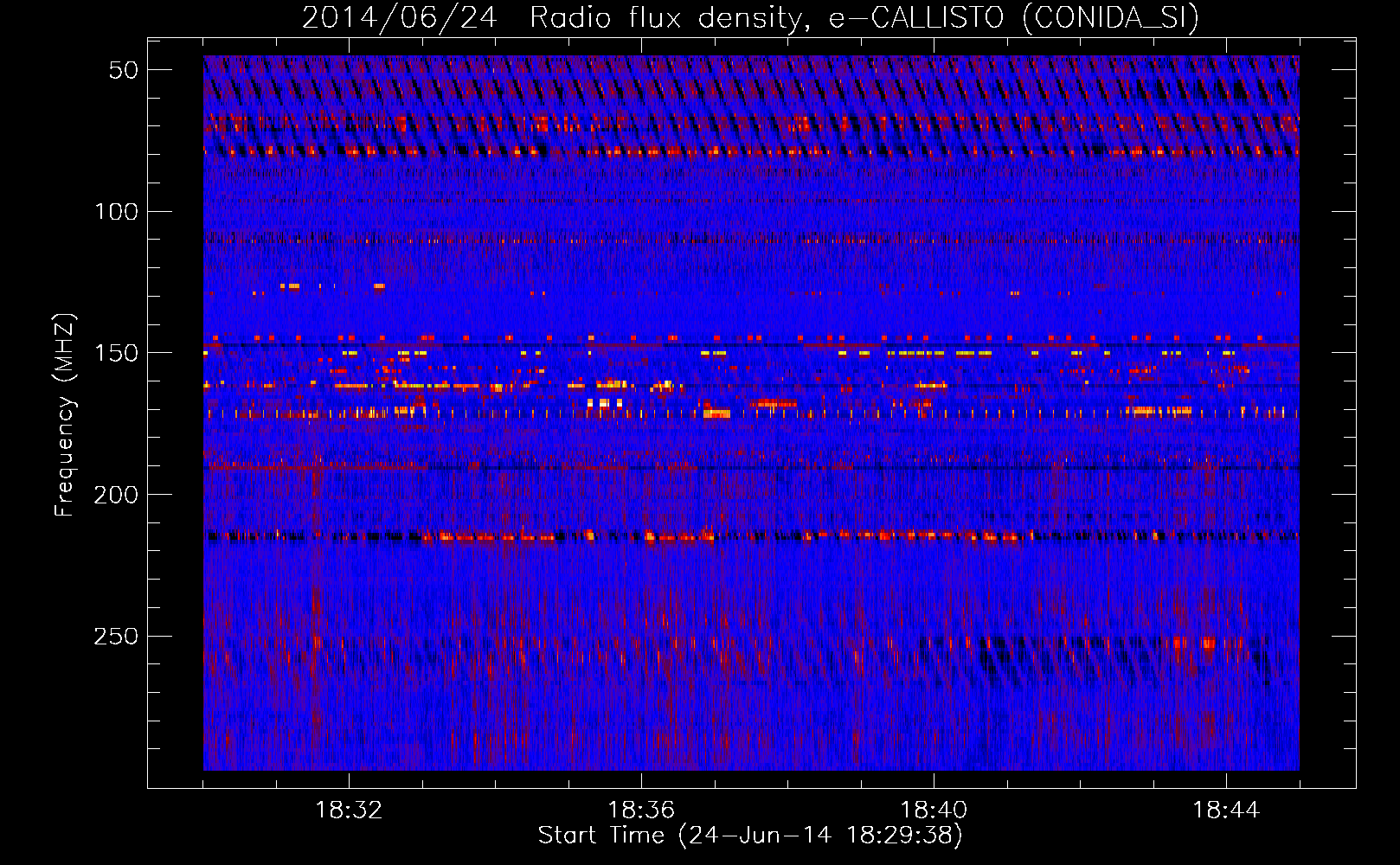Click the 200 frequency tick label
The image size is (1400, 865).
click(117, 495)
